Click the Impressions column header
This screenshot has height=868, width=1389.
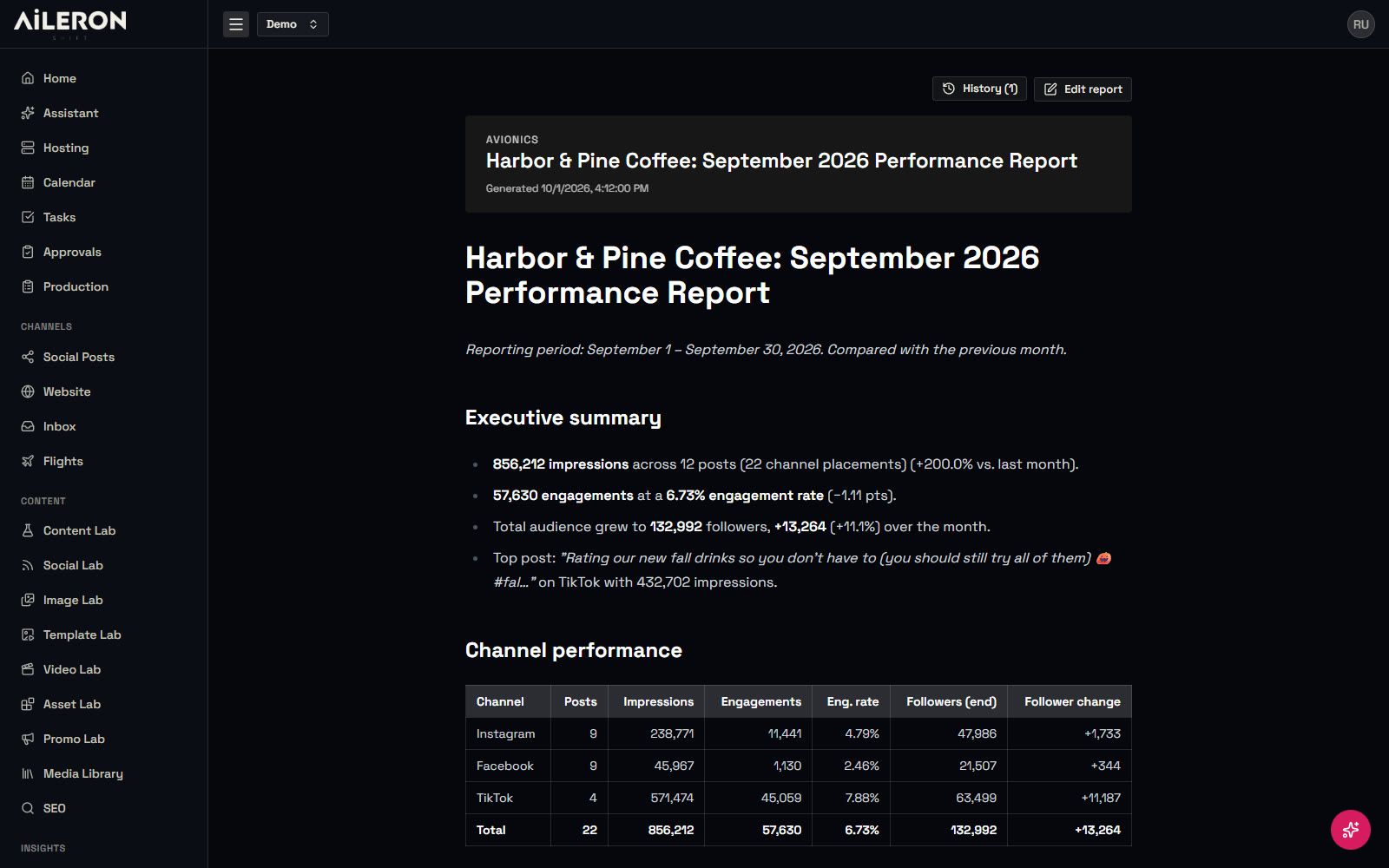tap(658, 701)
